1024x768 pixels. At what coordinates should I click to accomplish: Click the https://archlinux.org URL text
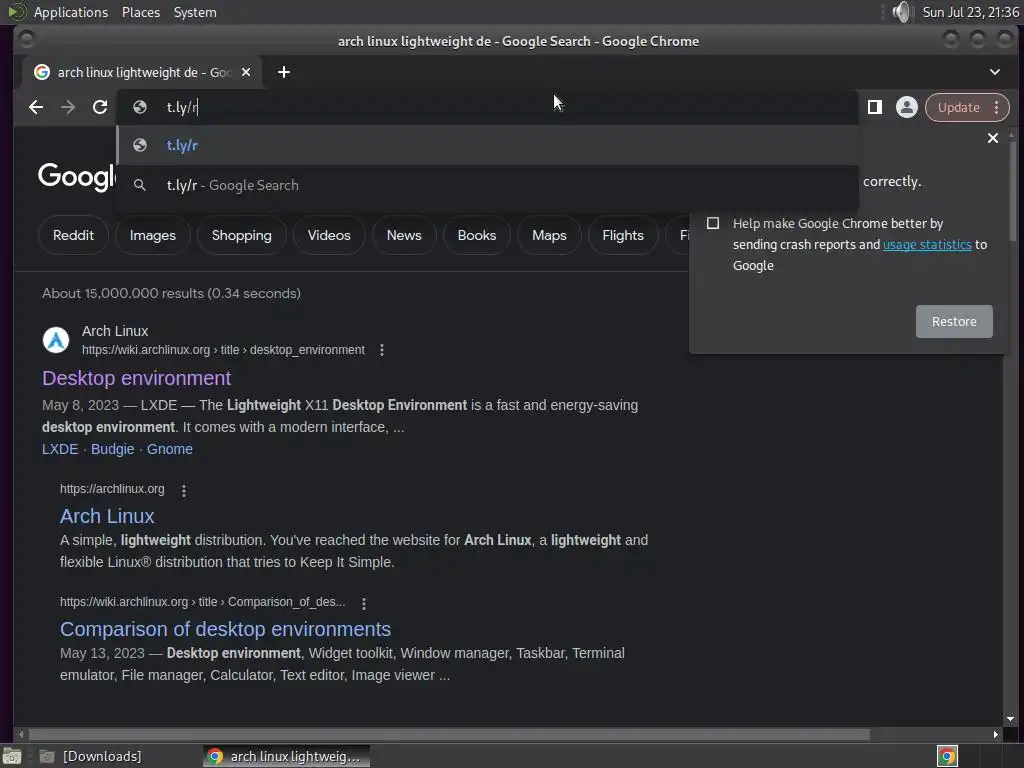[112, 489]
